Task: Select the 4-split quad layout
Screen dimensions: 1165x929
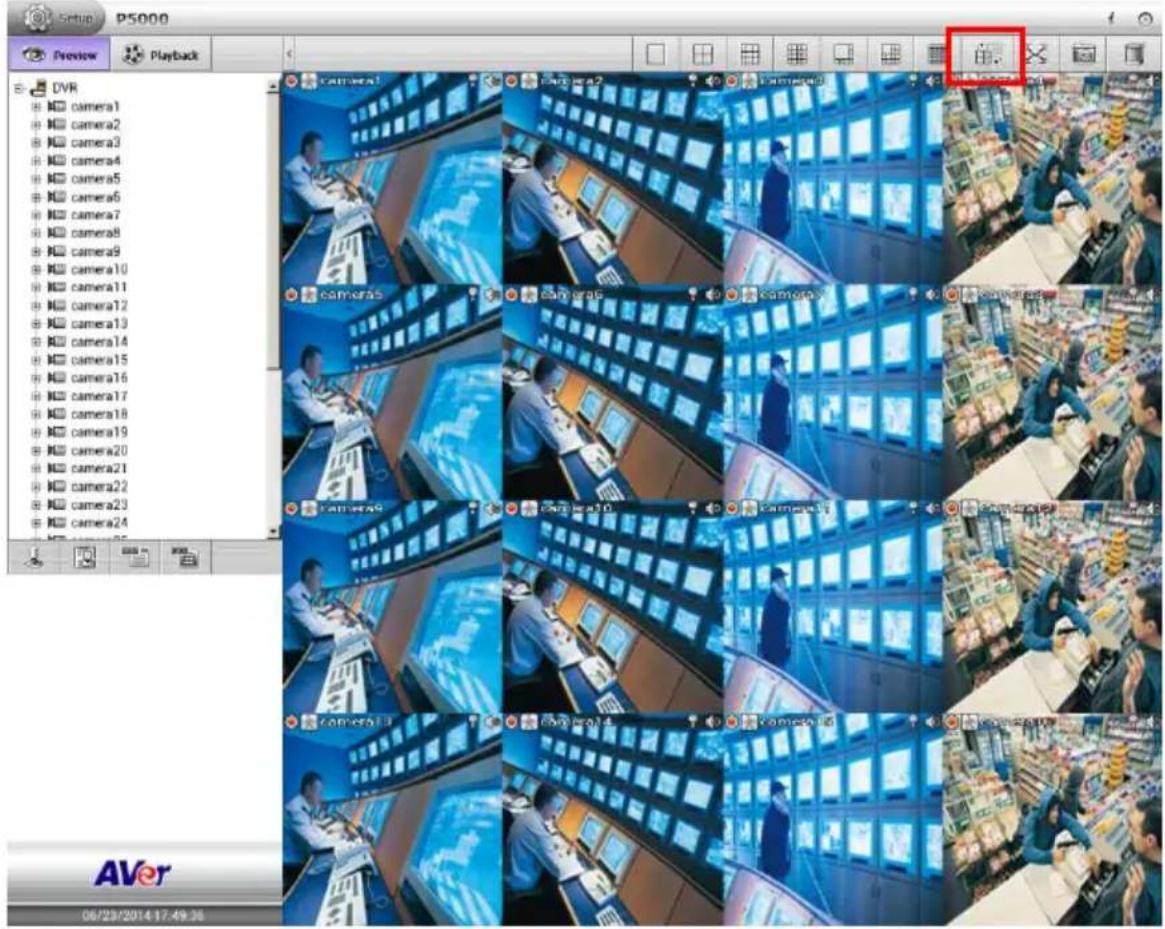Action: (703, 55)
